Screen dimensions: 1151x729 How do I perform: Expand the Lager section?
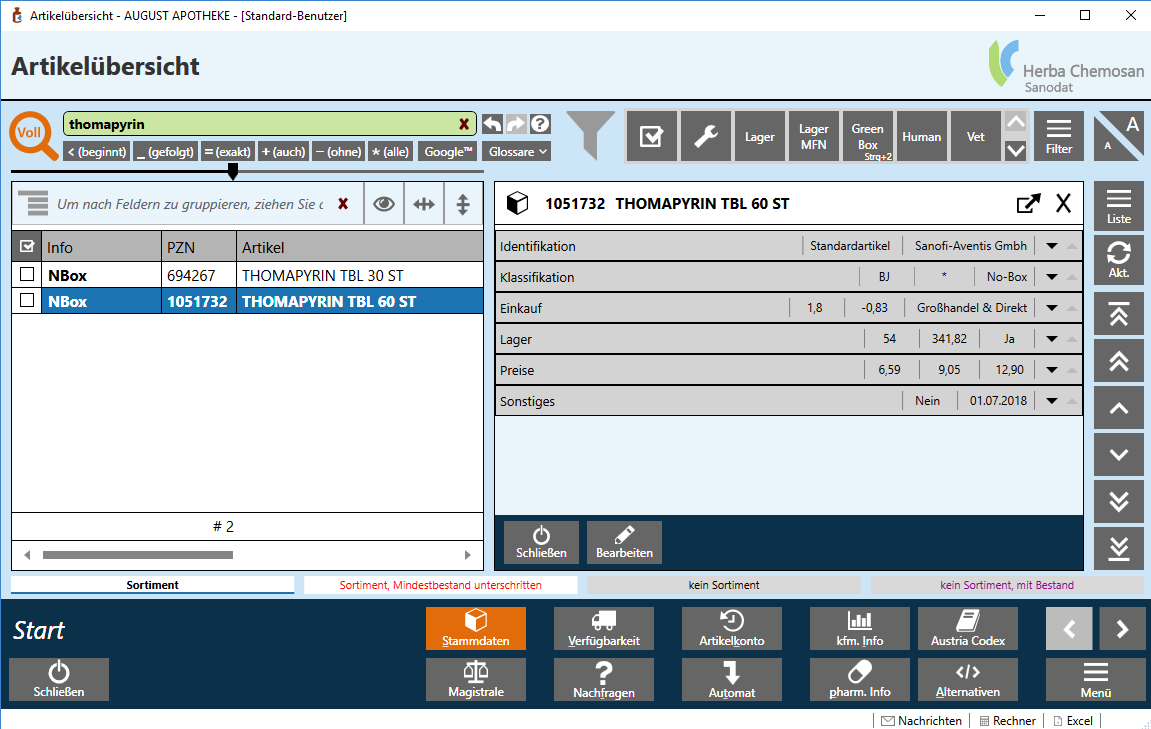tap(1052, 338)
